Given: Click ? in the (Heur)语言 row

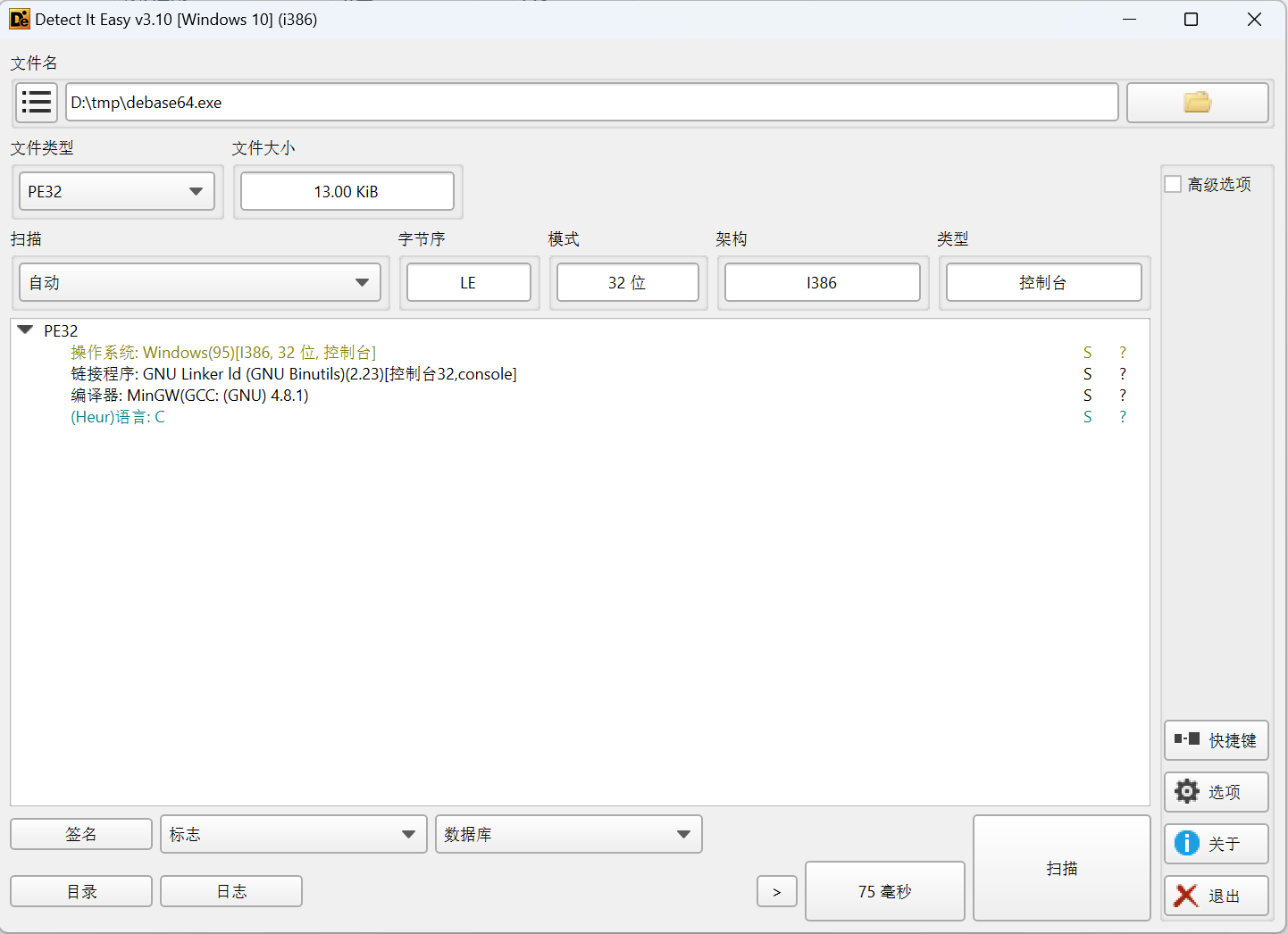Looking at the screenshot, I should pos(1123,417).
